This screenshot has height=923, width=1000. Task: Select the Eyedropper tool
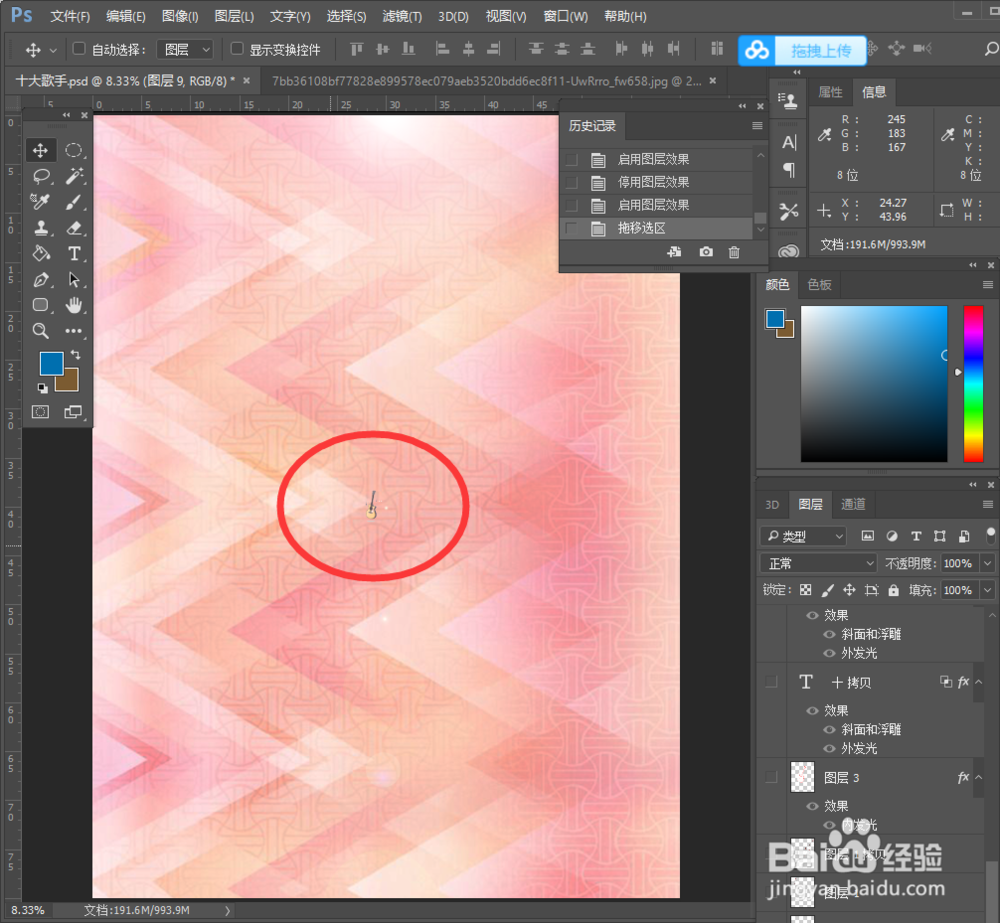click(40, 202)
